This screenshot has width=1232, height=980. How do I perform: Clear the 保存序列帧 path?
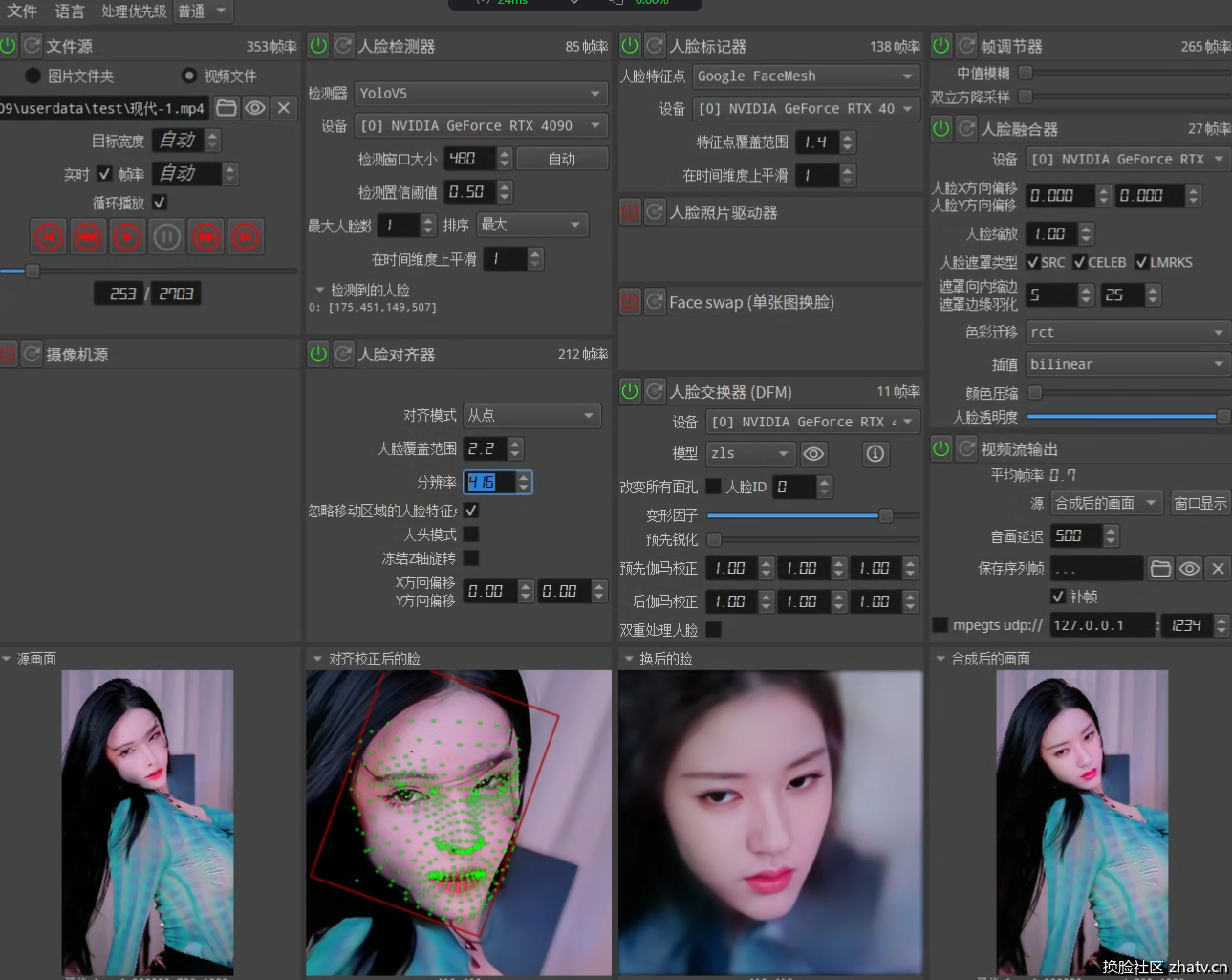(x=1218, y=568)
